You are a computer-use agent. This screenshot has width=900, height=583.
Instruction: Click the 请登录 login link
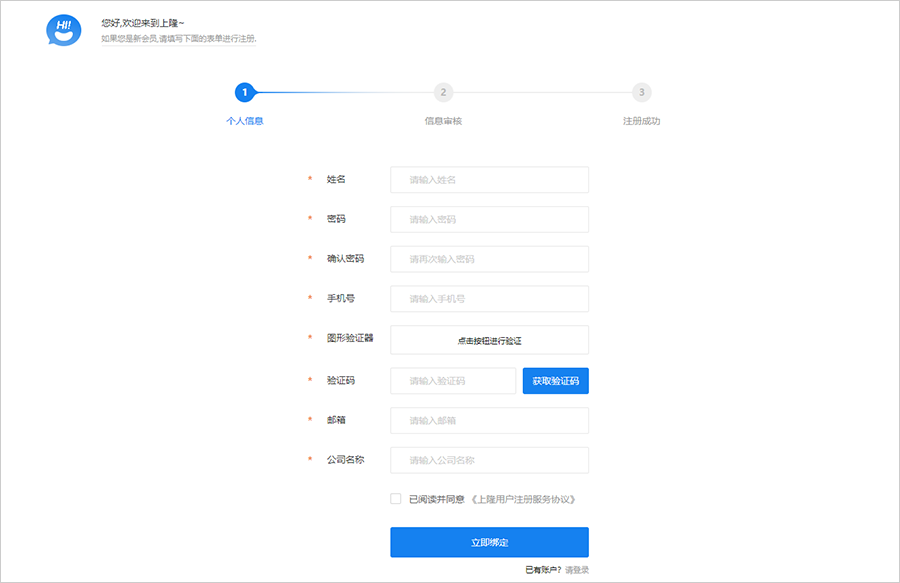coord(577,570)
